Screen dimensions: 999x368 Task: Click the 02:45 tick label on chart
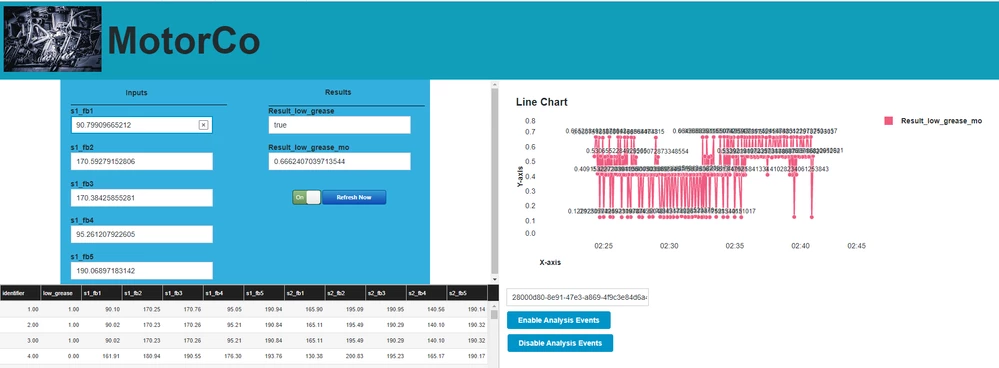856,246
